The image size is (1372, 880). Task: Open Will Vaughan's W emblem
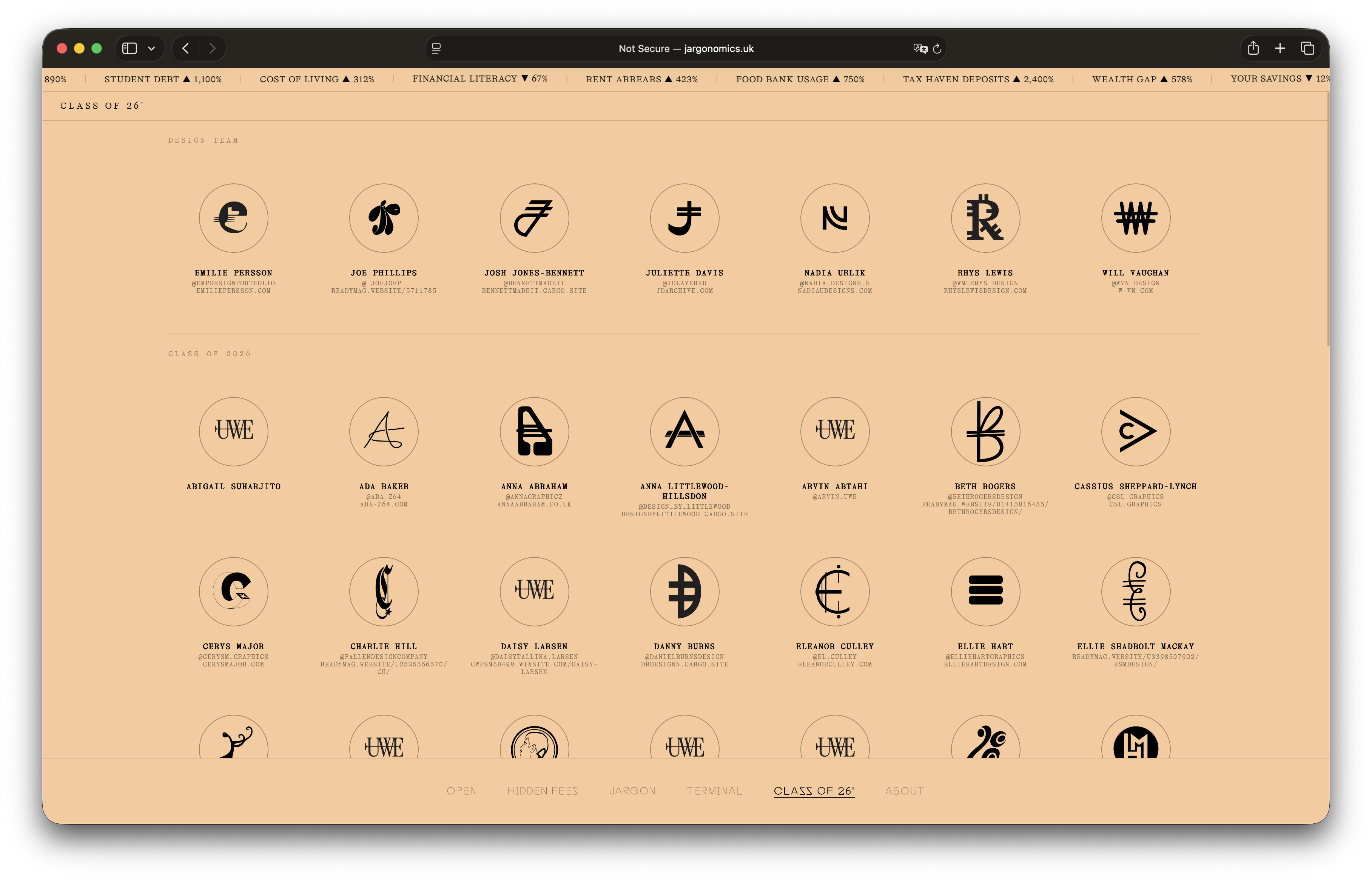coord(1135,218)
